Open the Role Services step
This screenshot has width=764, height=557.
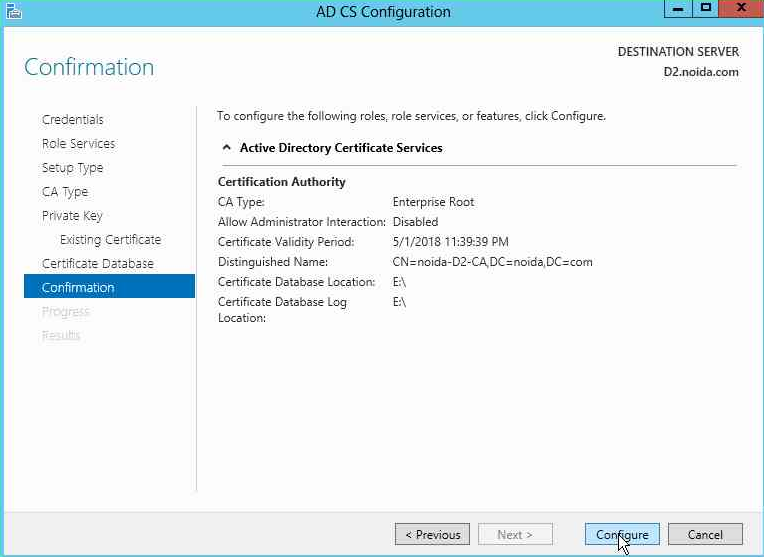pos(78,143)
